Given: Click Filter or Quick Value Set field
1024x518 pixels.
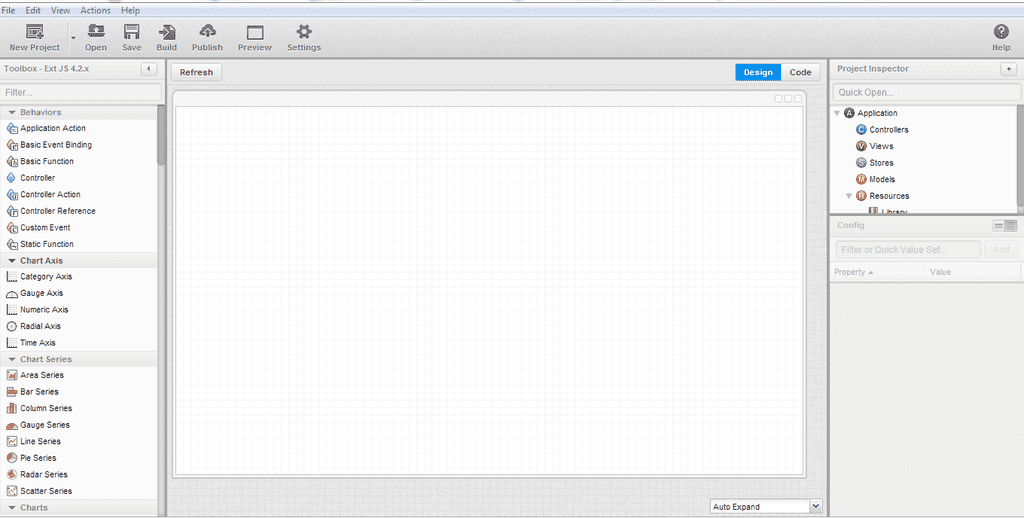Looking at the screenshot, I should [x=908, y=250].
